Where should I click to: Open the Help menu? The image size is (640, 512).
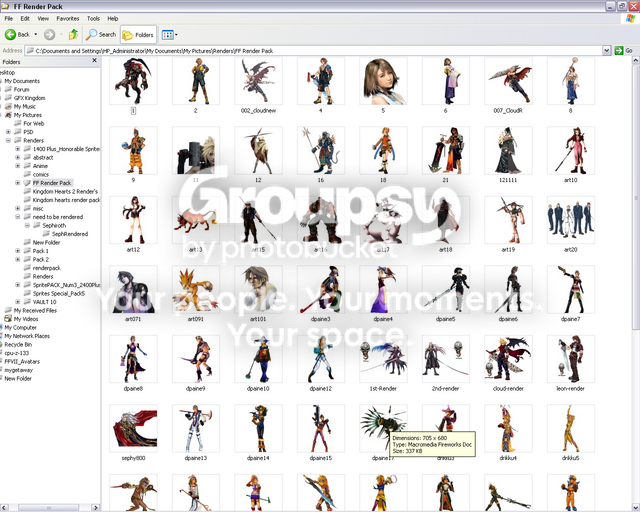click(x=113, y=18)
